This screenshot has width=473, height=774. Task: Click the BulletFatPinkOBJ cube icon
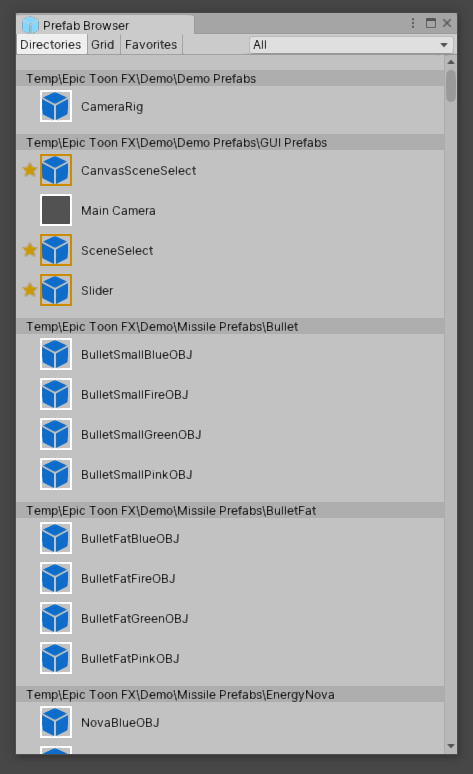pos(56,658)
